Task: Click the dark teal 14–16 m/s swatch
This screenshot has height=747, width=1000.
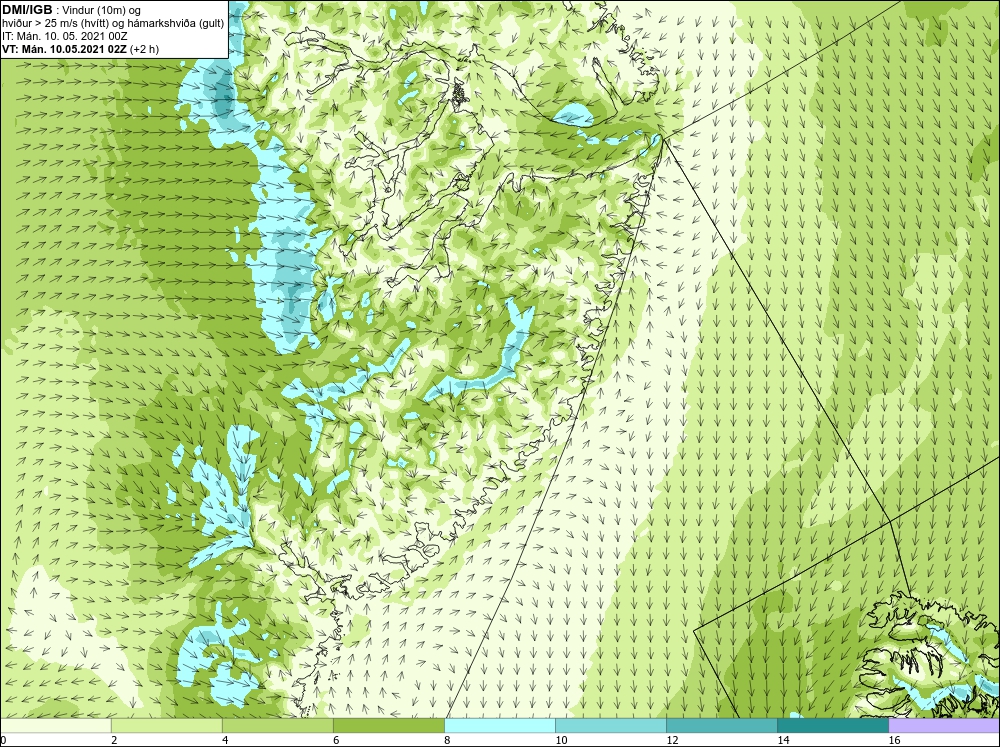Action: 833,725
